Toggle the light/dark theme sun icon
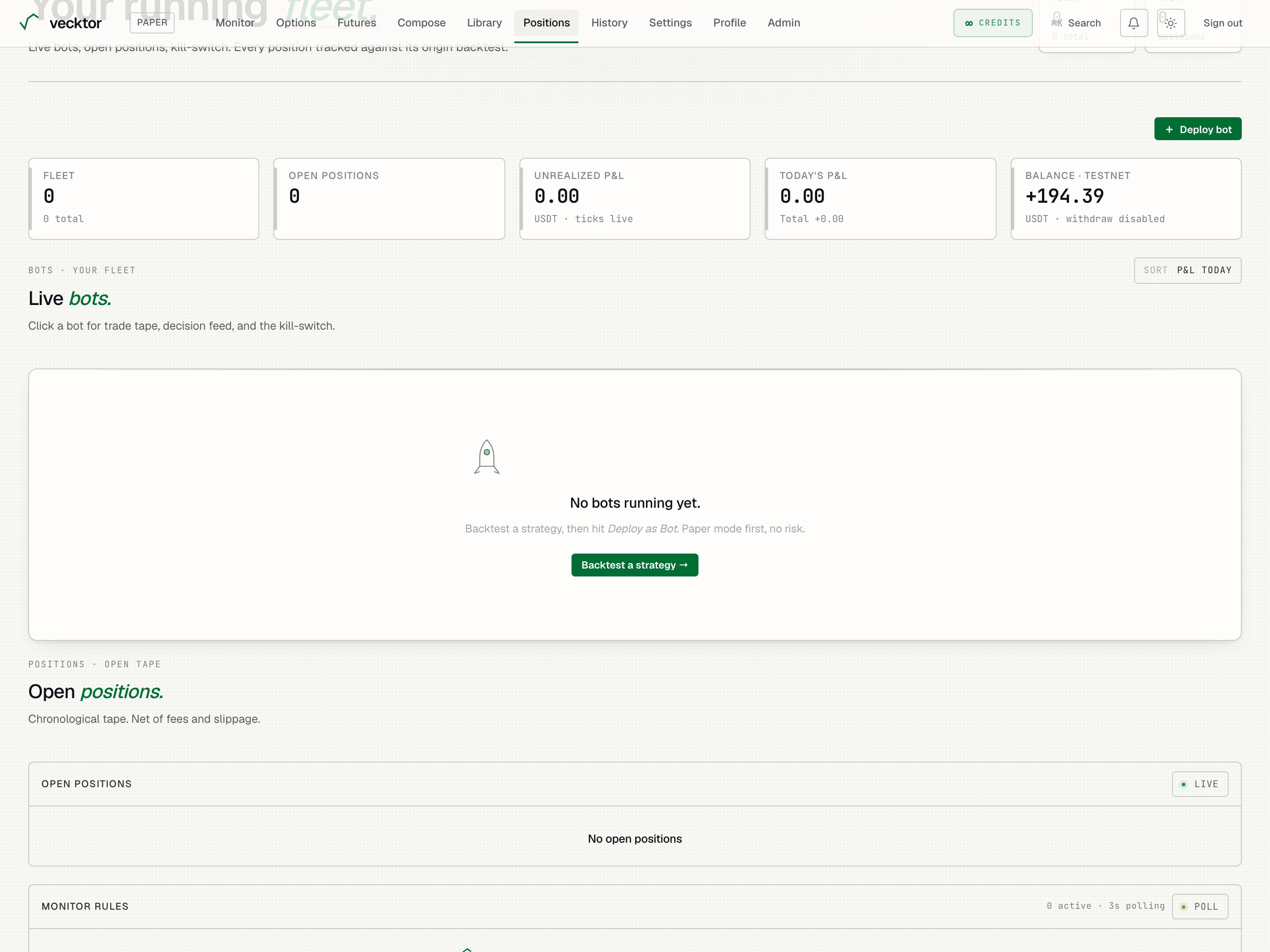Screen dimensions: 1270x952 [1171, 23]
